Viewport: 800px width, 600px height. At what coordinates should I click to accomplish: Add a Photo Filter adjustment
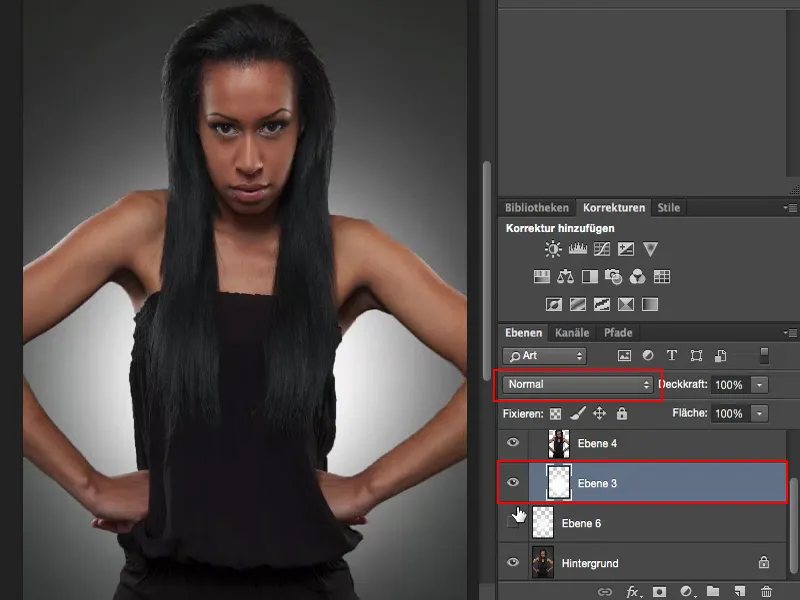coord(613,277)
